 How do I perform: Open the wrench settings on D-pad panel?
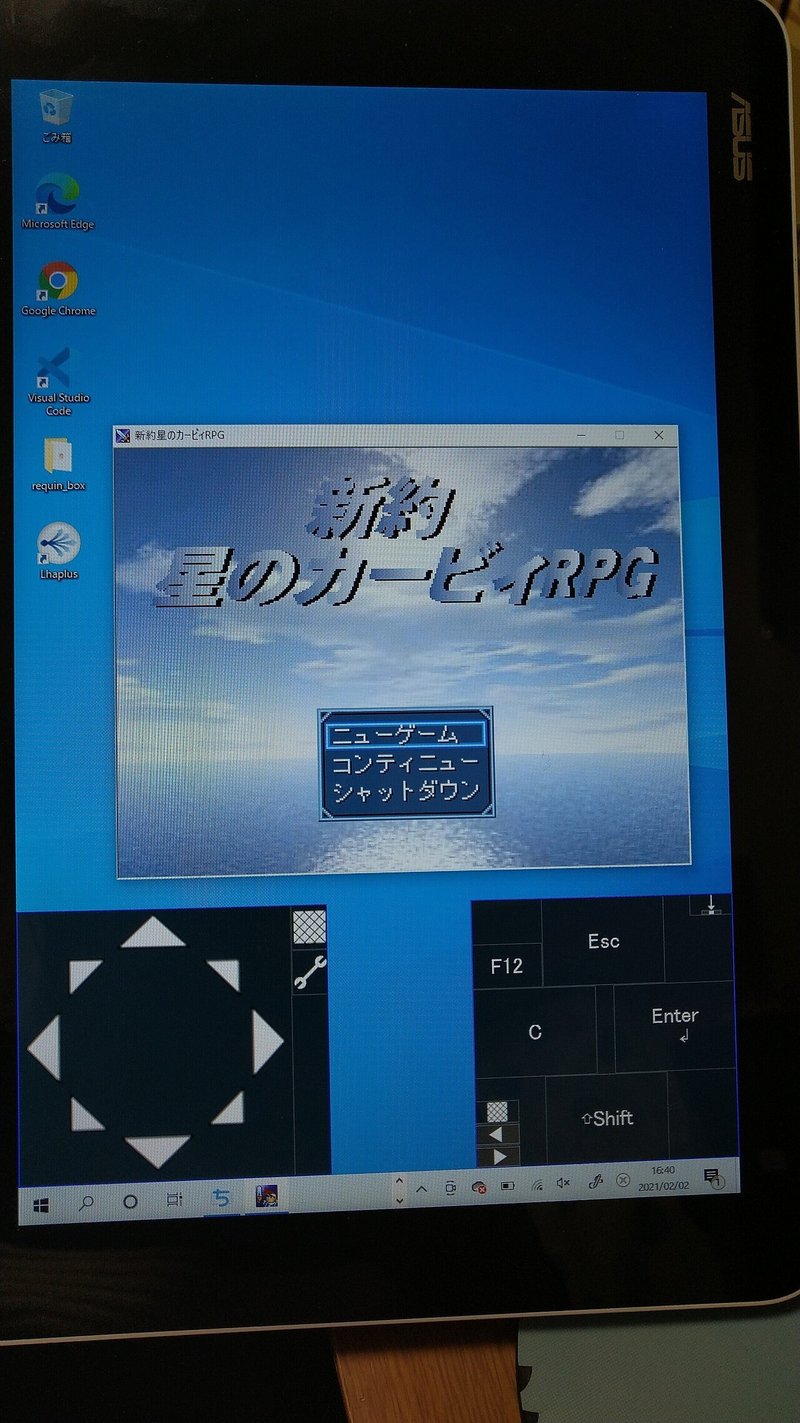coord(310,973)
